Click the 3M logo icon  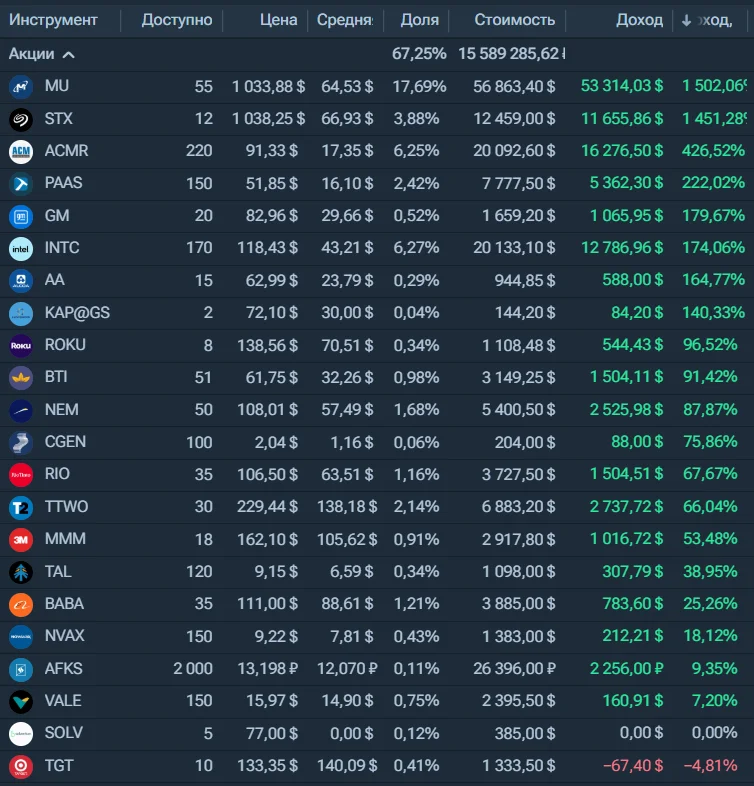pyautogui.click(x=21, y=539)
